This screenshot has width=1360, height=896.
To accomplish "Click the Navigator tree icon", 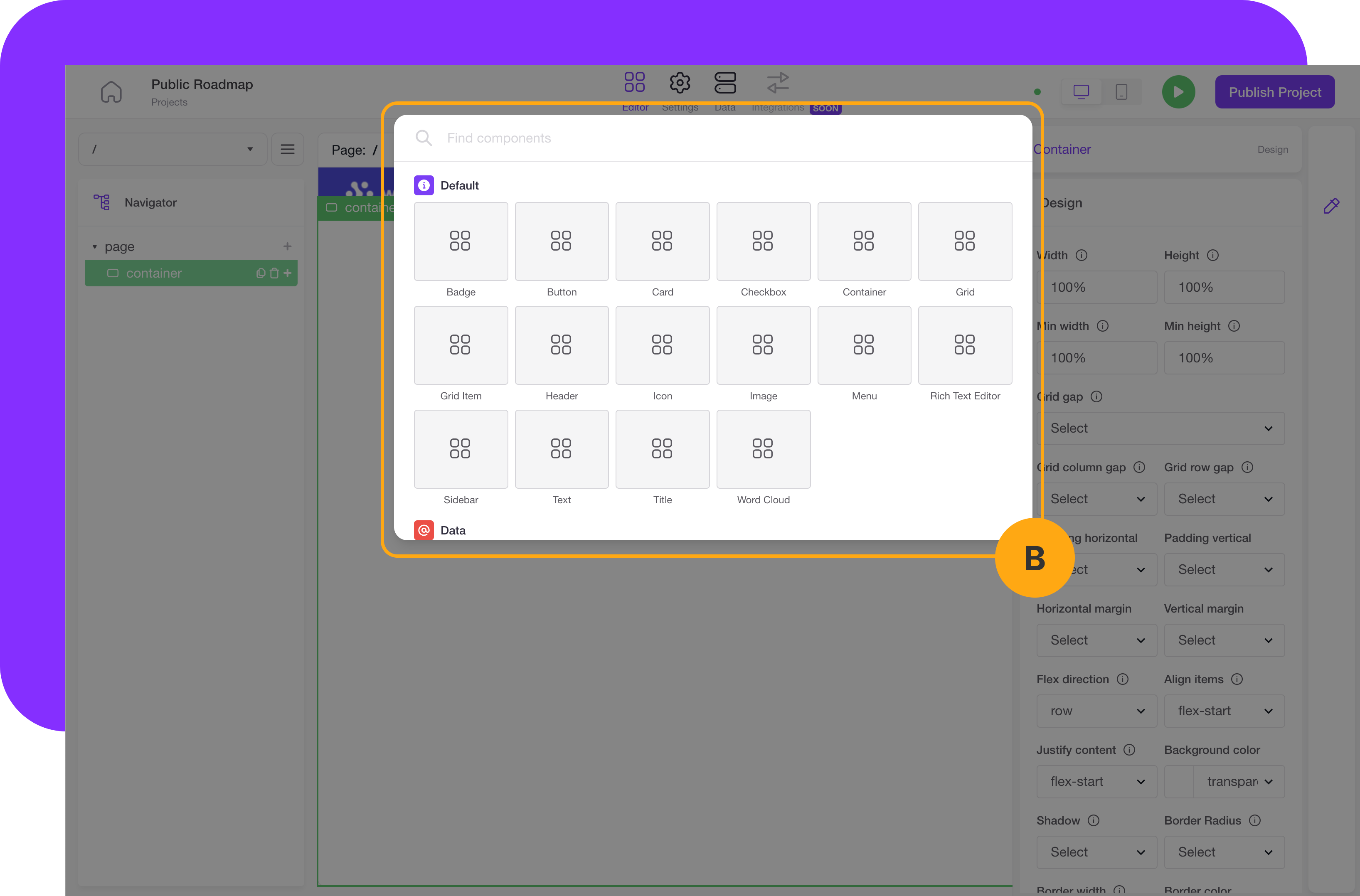I will [102, 202].
